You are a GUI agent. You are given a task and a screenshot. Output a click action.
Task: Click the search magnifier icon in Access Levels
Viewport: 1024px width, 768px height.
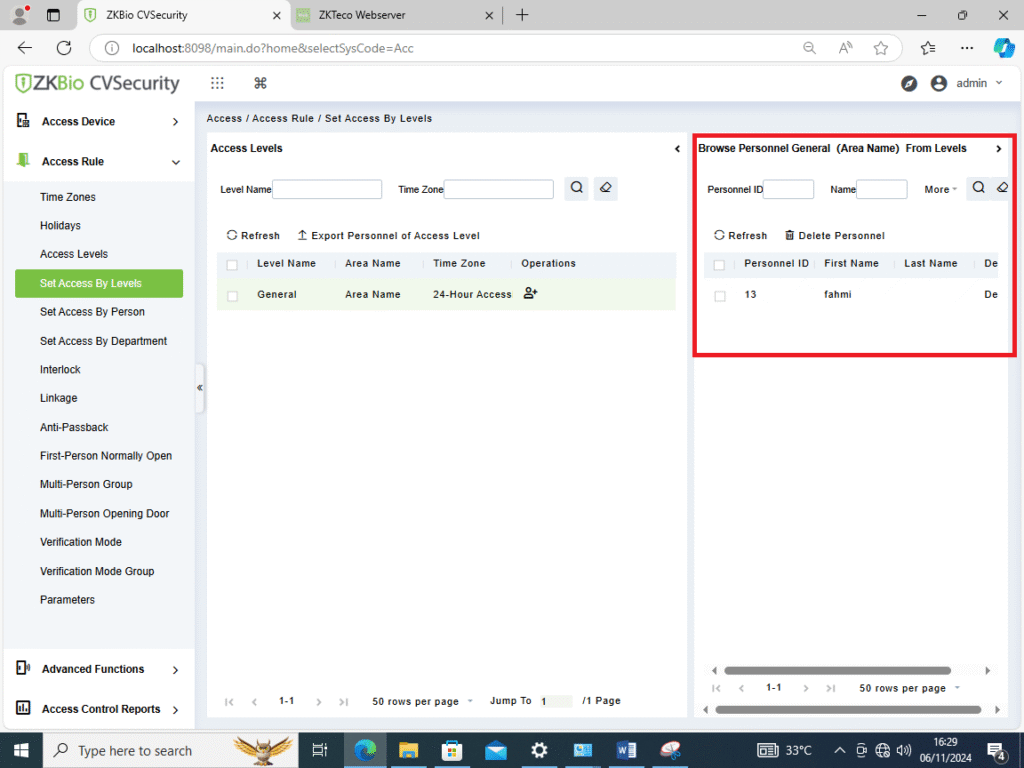pyautogui.click(x=576, y=188)
